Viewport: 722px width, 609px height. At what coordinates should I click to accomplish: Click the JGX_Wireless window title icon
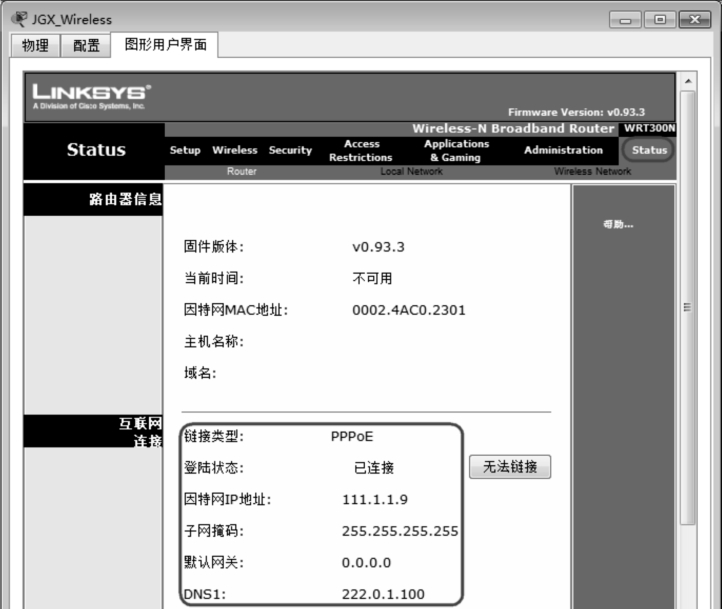[16, 18]
